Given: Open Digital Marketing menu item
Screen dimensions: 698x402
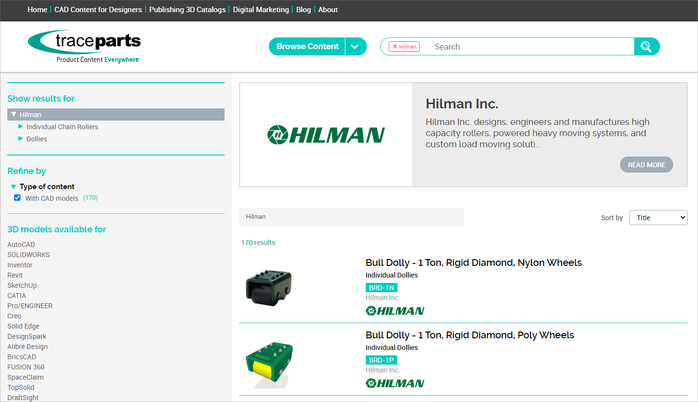Looking at the screenshot, I should click(x=261, y=9).
